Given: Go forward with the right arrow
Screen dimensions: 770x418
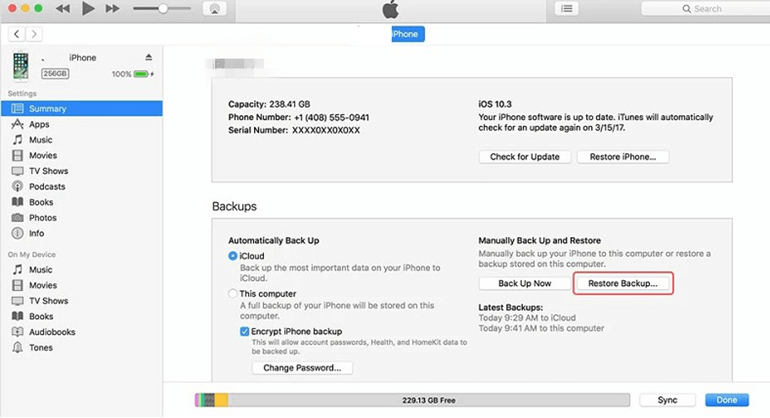Looking at the screenshot, I should 33,34.
